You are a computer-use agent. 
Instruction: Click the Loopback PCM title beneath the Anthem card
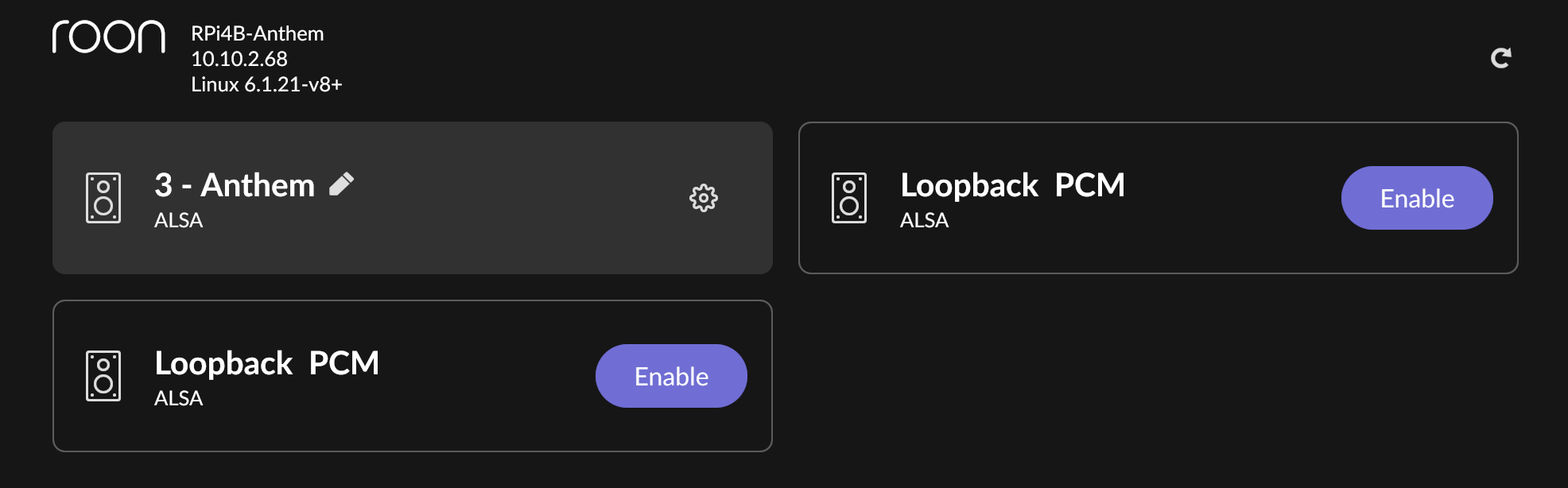[267, 363]
